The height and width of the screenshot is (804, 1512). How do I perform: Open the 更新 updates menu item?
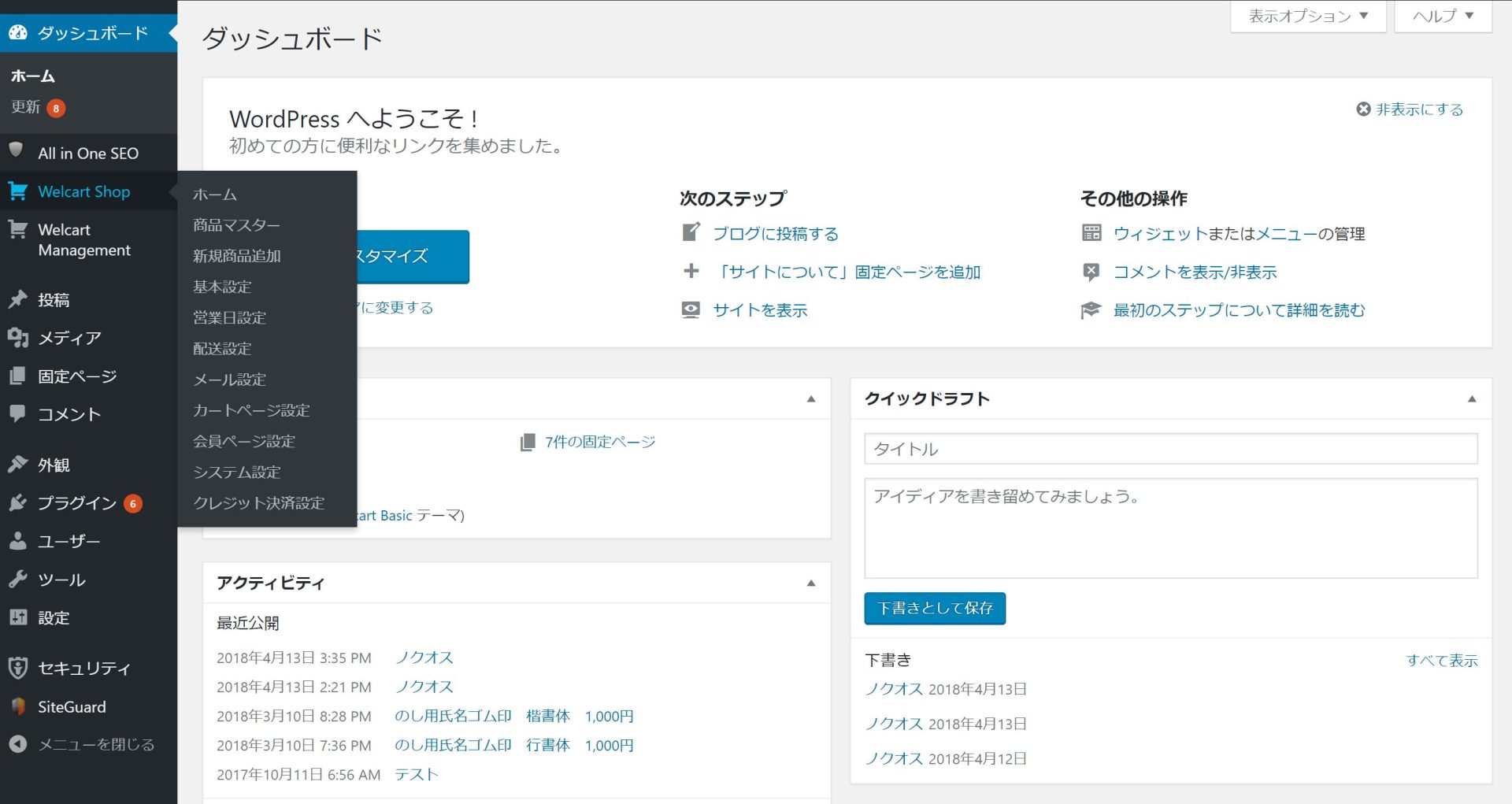(x=38, y=107)
